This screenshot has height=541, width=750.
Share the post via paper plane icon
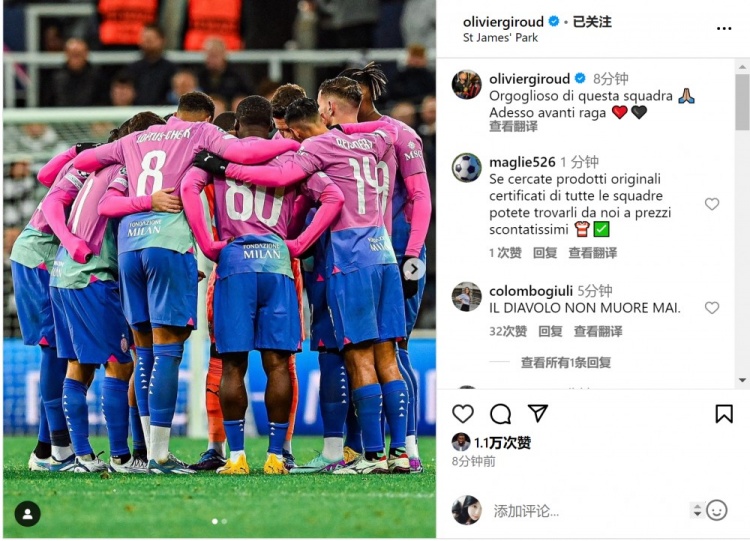point(538,413)
